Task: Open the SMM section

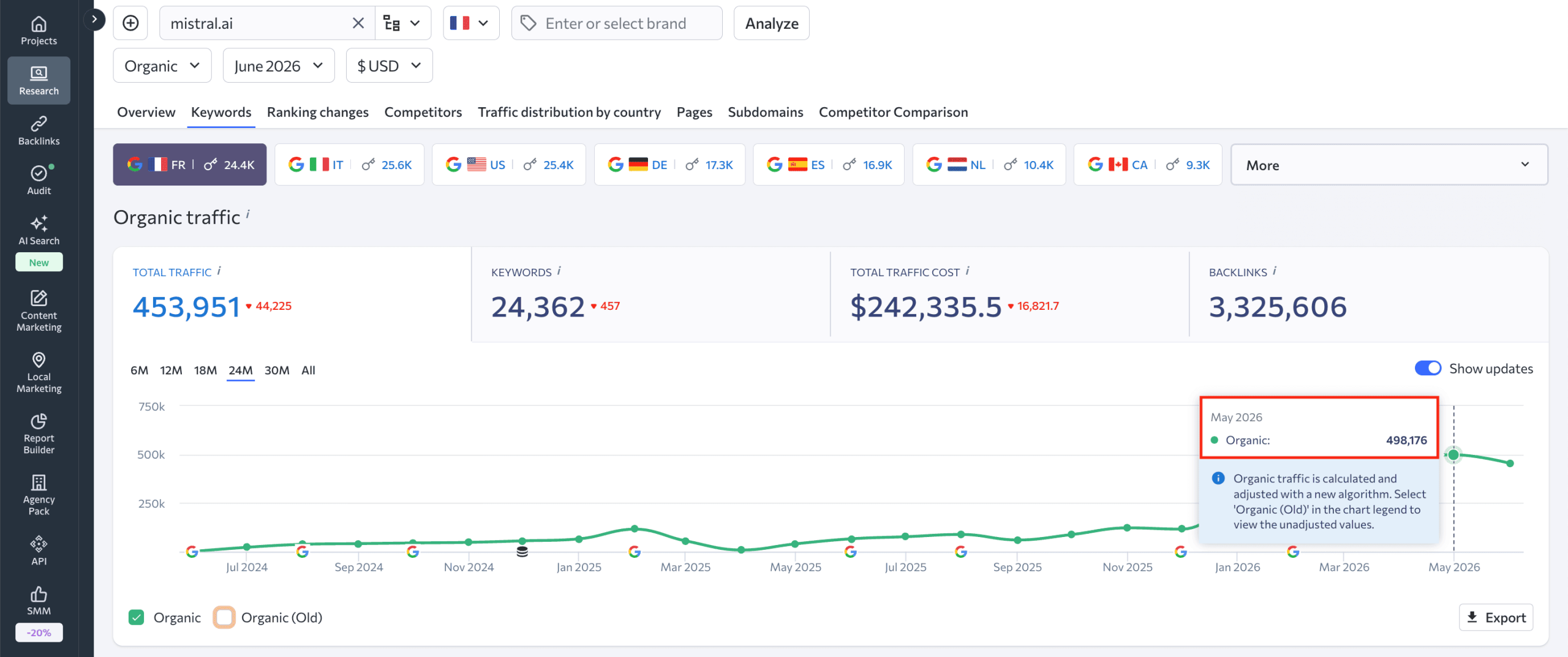Action: (x=39, y=601)
